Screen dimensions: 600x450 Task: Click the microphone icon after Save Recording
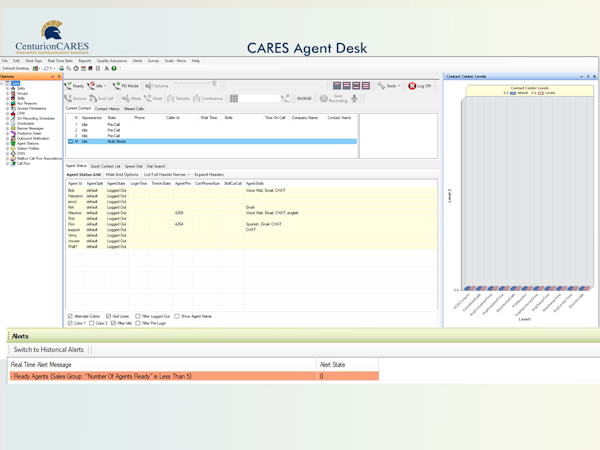click(354, 98)
